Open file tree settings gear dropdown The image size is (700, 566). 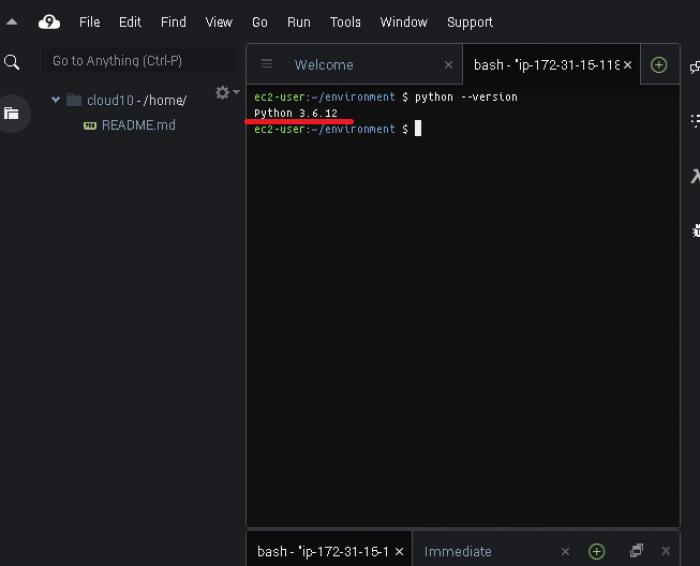click(x=226, y=93)
